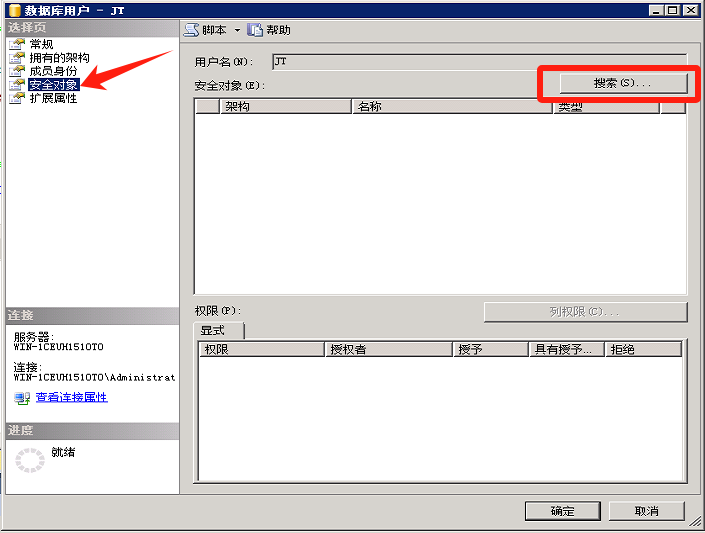
Task: Click the server name WIN-1CEUH151OTO text
Action: [58, 347]
